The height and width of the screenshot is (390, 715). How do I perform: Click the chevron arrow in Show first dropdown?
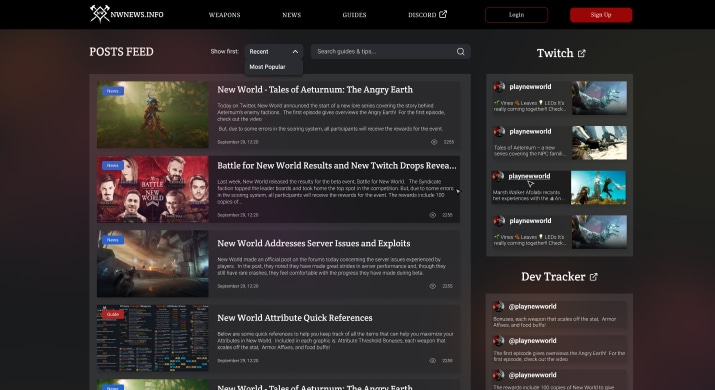tap(295, 52)
